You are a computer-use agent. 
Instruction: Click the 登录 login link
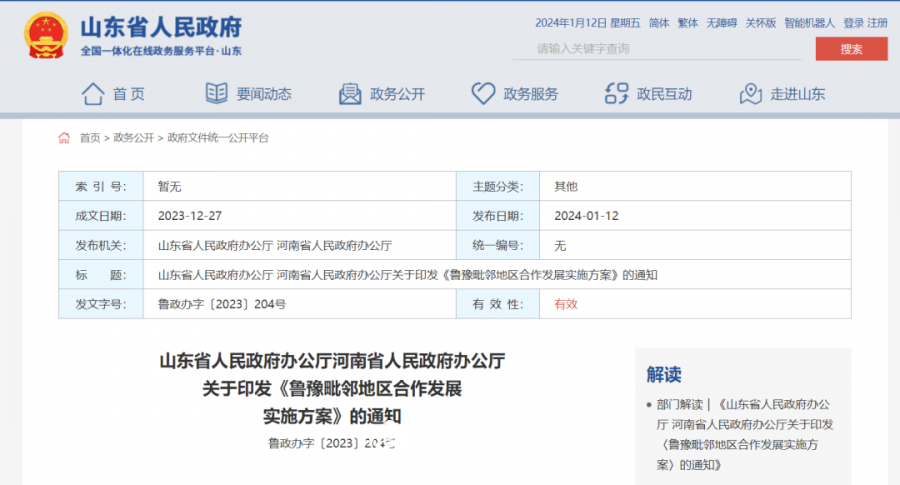[853, 23]
